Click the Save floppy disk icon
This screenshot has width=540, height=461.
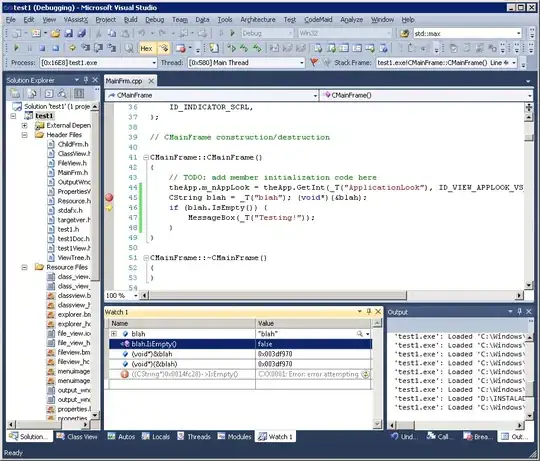(x=69, y=33)
